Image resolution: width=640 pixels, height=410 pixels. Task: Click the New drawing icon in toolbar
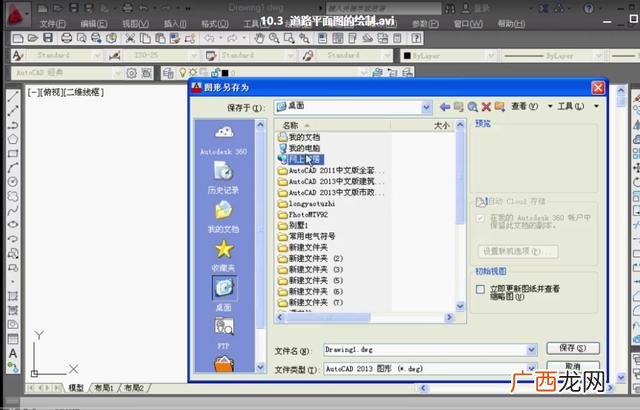(18, 38)
